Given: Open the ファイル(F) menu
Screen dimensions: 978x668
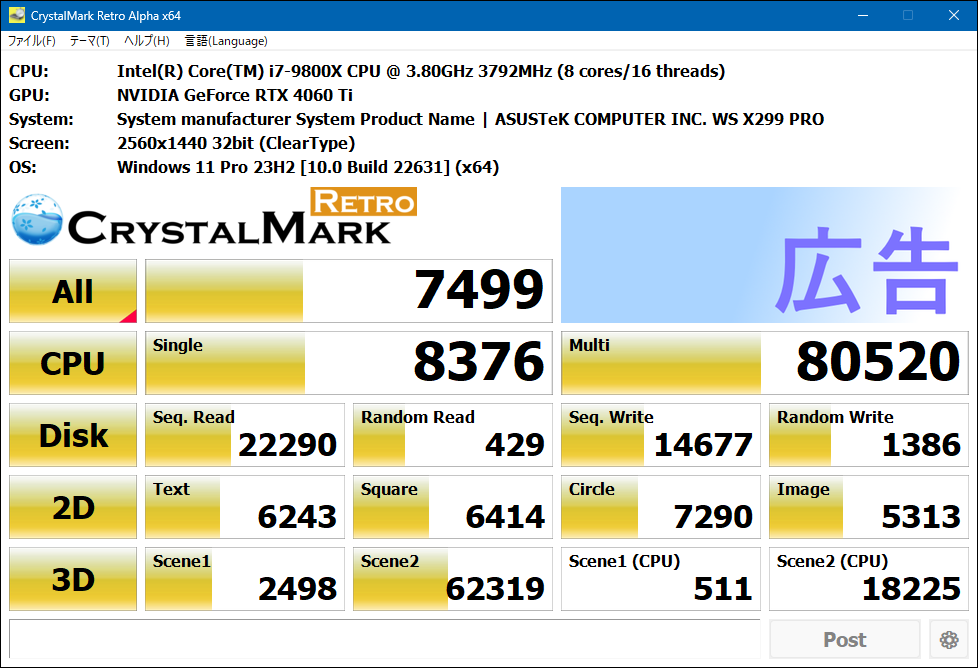Looking at the screenshot, I should coord(31,41).
